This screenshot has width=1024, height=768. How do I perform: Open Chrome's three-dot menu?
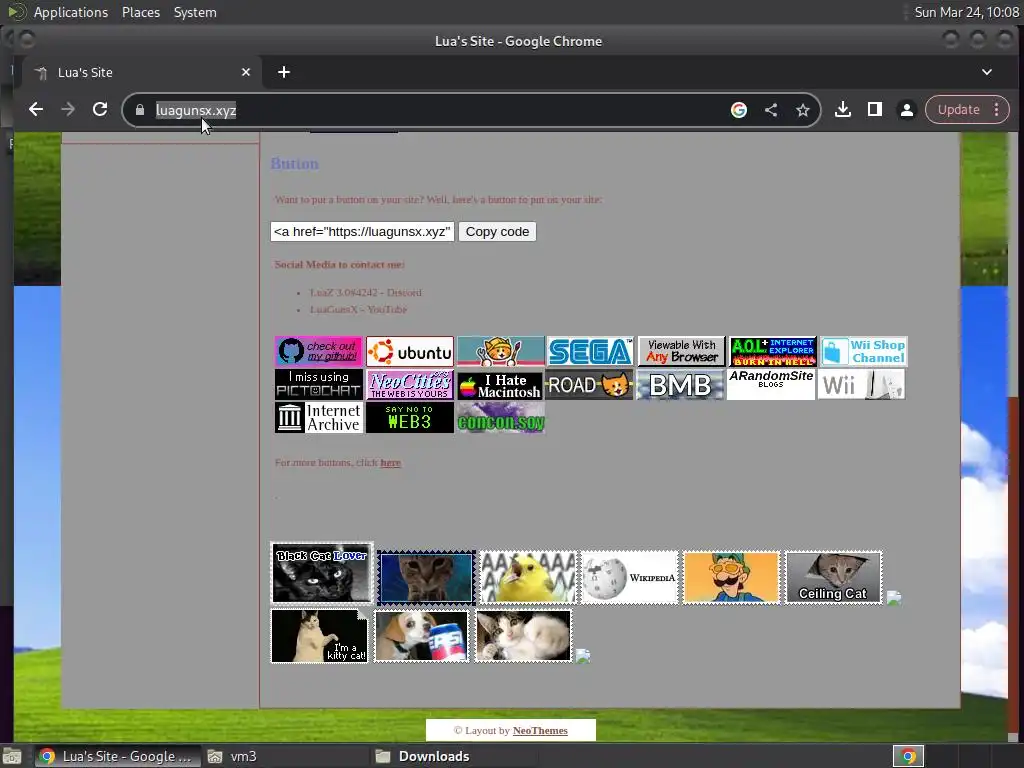pos(997,110)
